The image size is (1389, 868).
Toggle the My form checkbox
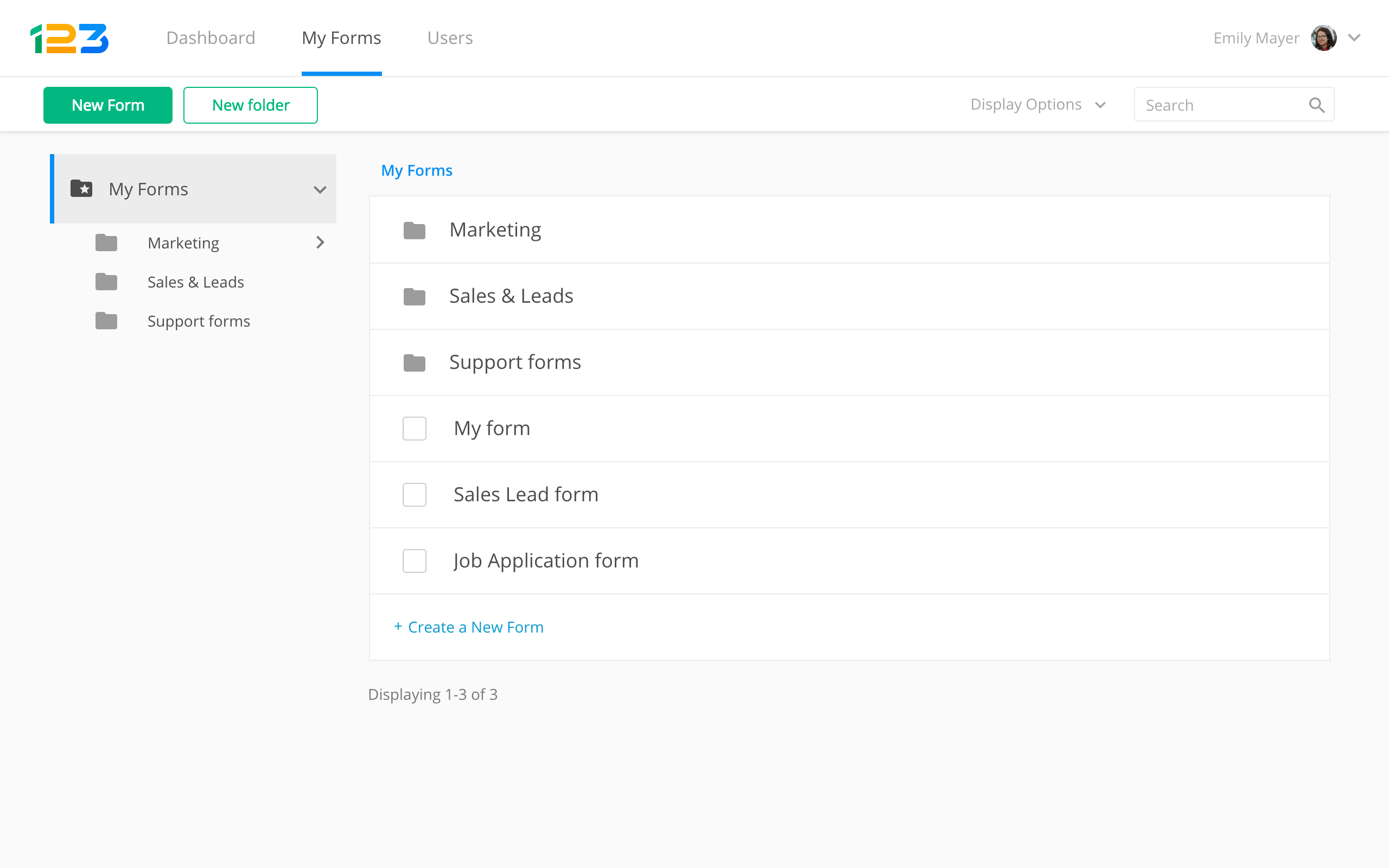tap(414, 428)
